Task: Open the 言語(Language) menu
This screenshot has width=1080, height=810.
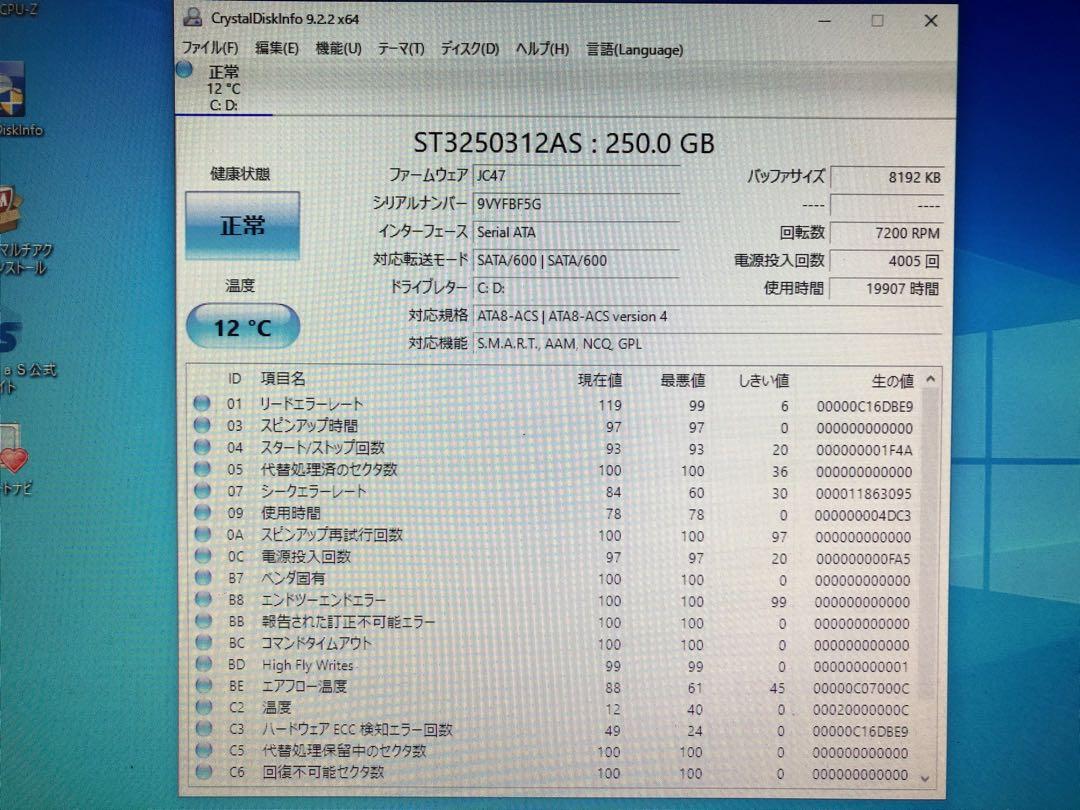Action: click(x=634, y=50)
